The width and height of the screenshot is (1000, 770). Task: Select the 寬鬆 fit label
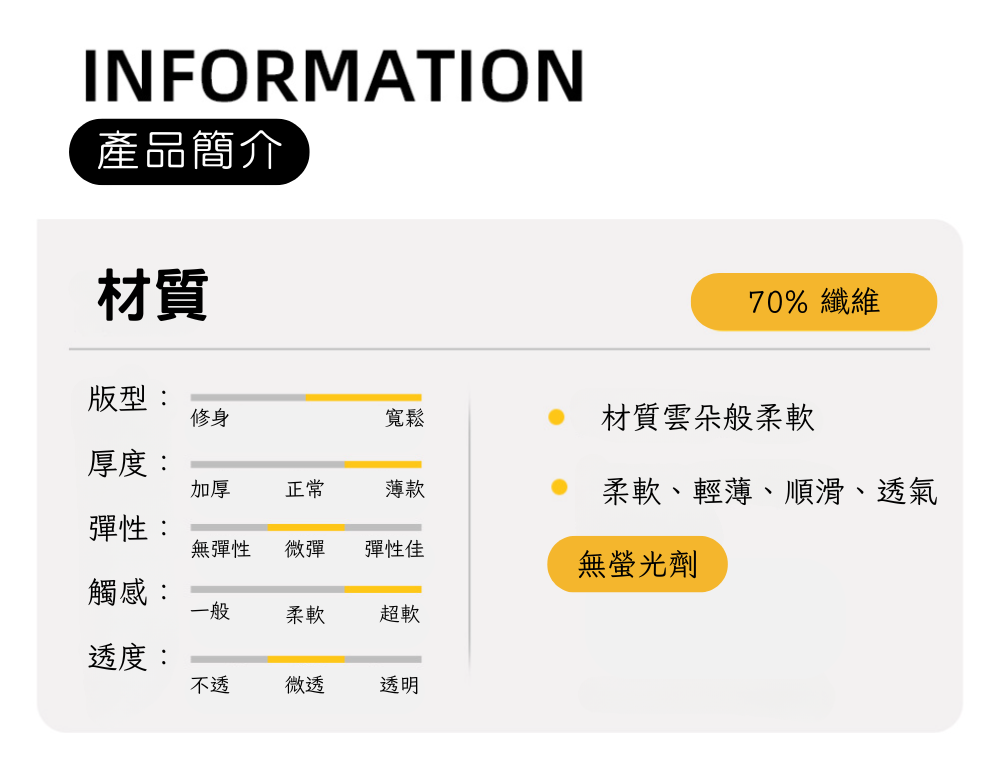(404, 419)
